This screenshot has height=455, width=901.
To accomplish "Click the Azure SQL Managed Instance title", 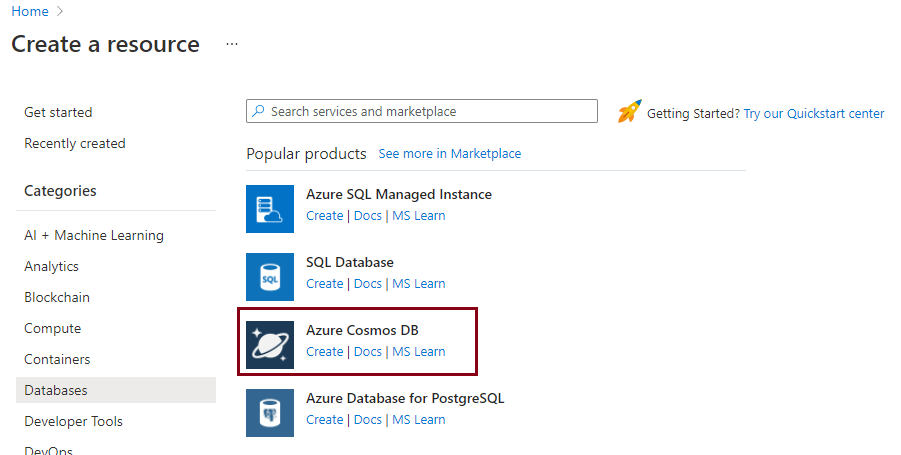I will point(399,194).
